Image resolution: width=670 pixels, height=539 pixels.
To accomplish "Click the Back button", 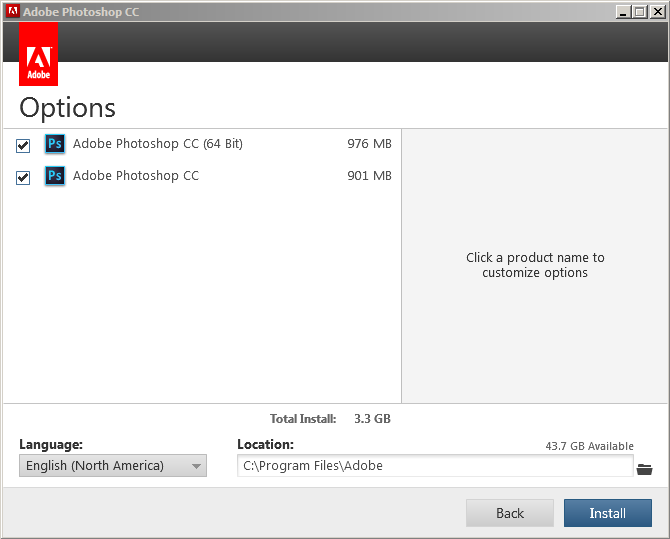I will click(510, 513).
